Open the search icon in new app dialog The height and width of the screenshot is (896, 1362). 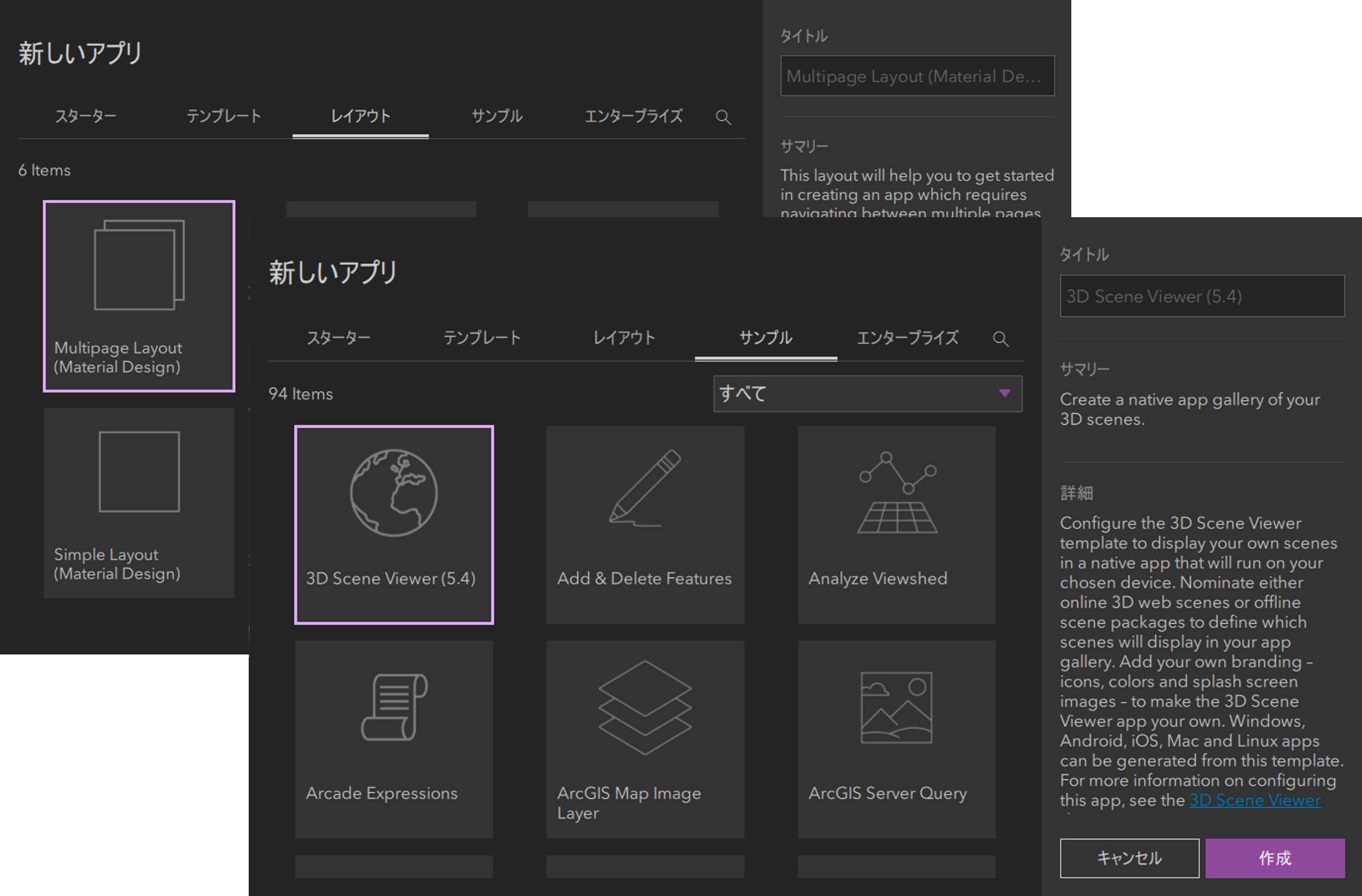pos(999,337)
